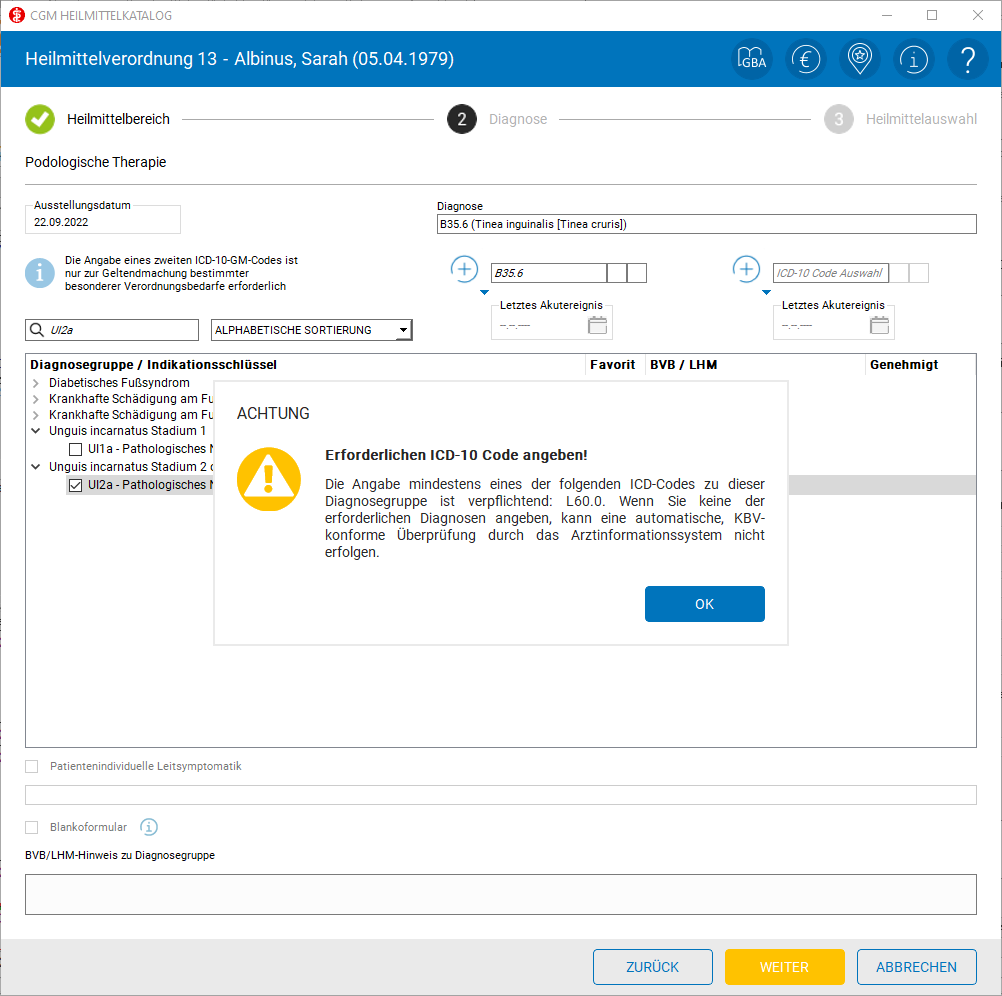Tick the UI1a Pathologisches checkbox
The height and width of the screenshot is (996, 1002).
(x=75, y=449)
